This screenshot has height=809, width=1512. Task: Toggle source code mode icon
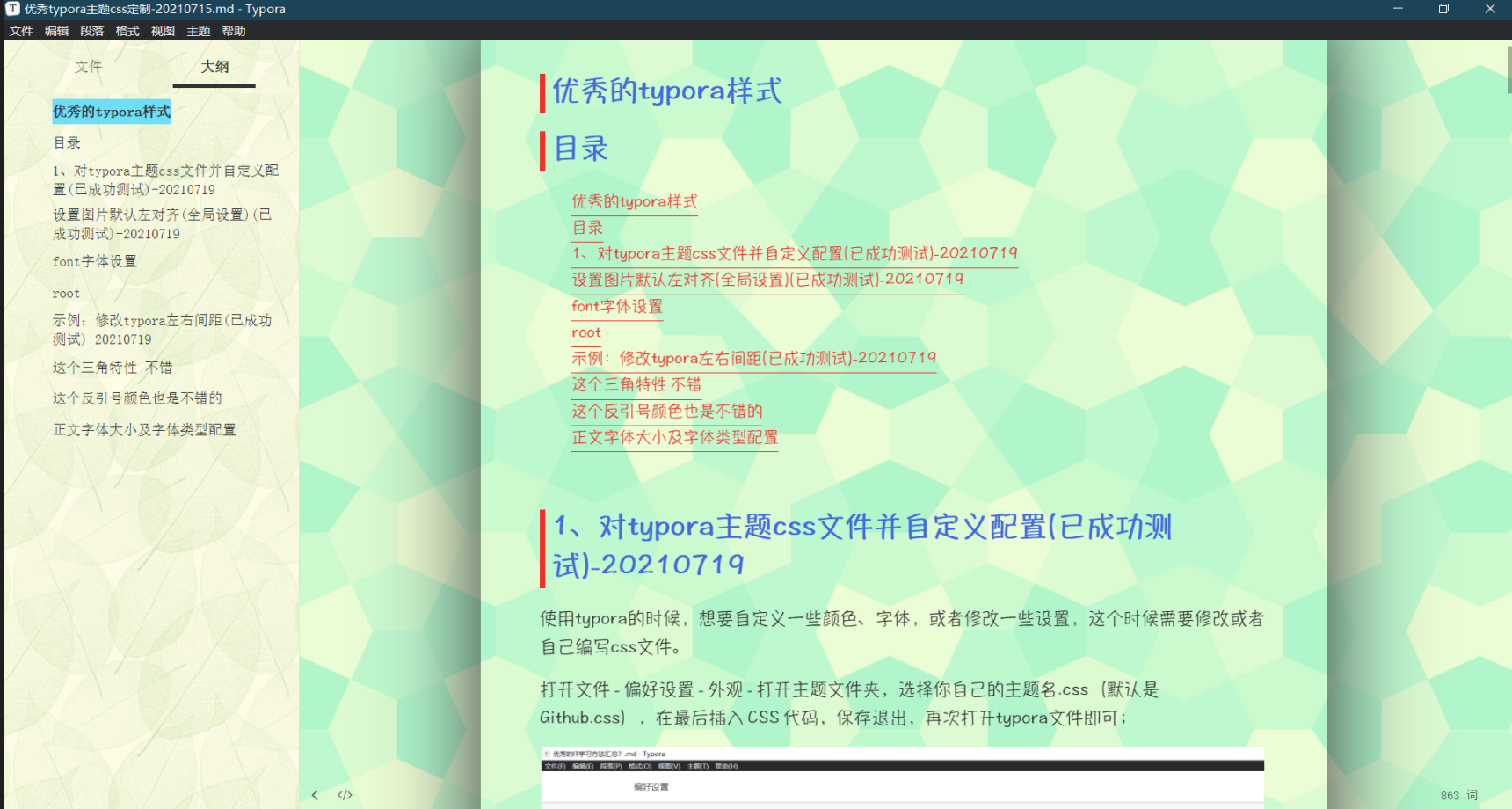click(345, 795)
